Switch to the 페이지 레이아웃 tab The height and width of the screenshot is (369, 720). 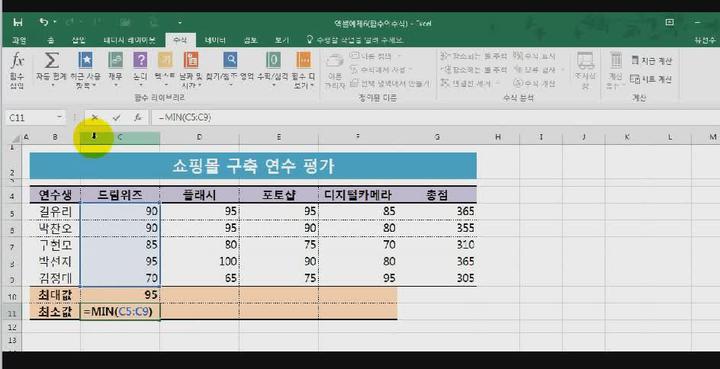coord(129,40)
